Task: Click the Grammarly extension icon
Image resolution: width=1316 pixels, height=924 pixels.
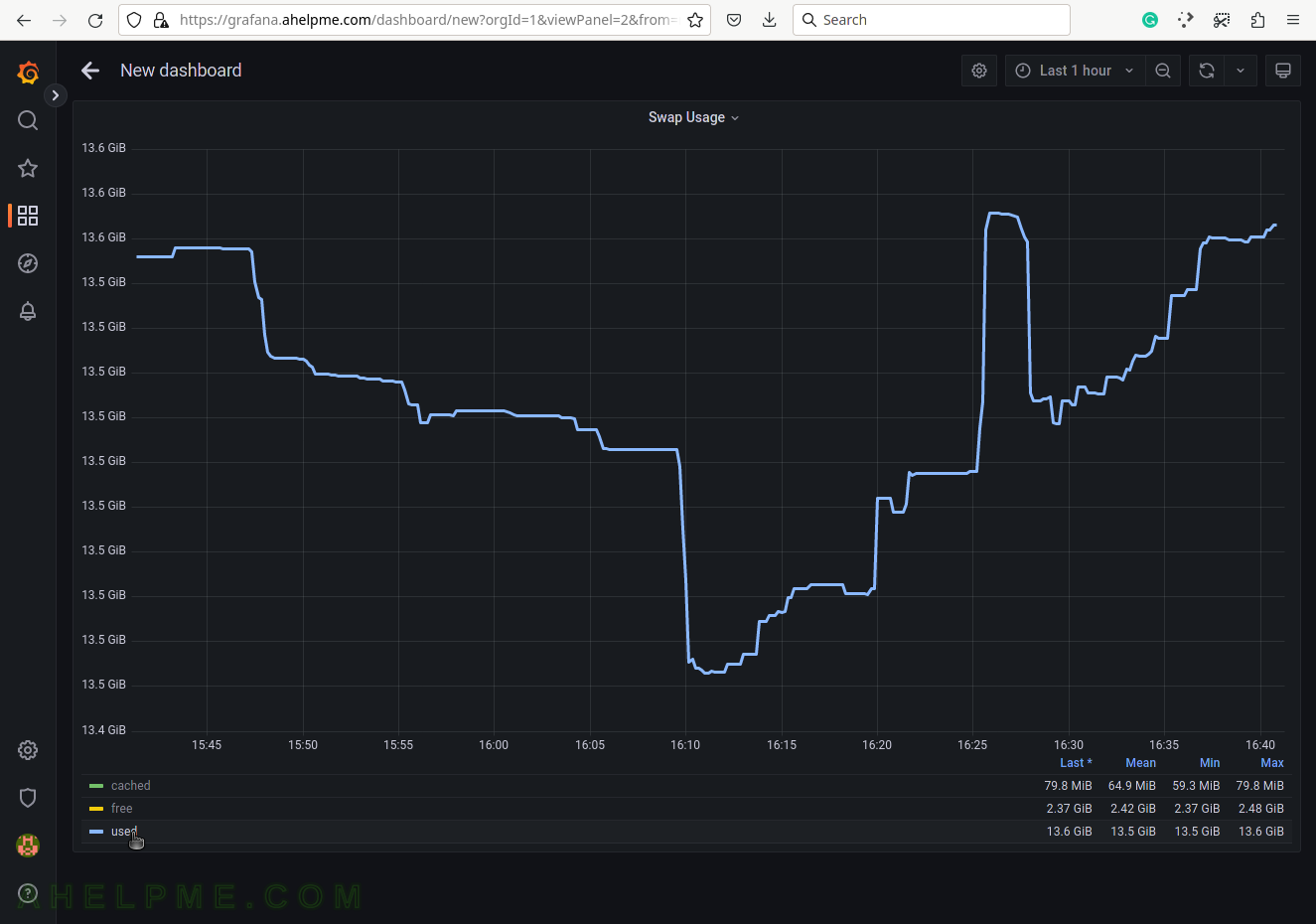Action: (x=1150, y=20)
